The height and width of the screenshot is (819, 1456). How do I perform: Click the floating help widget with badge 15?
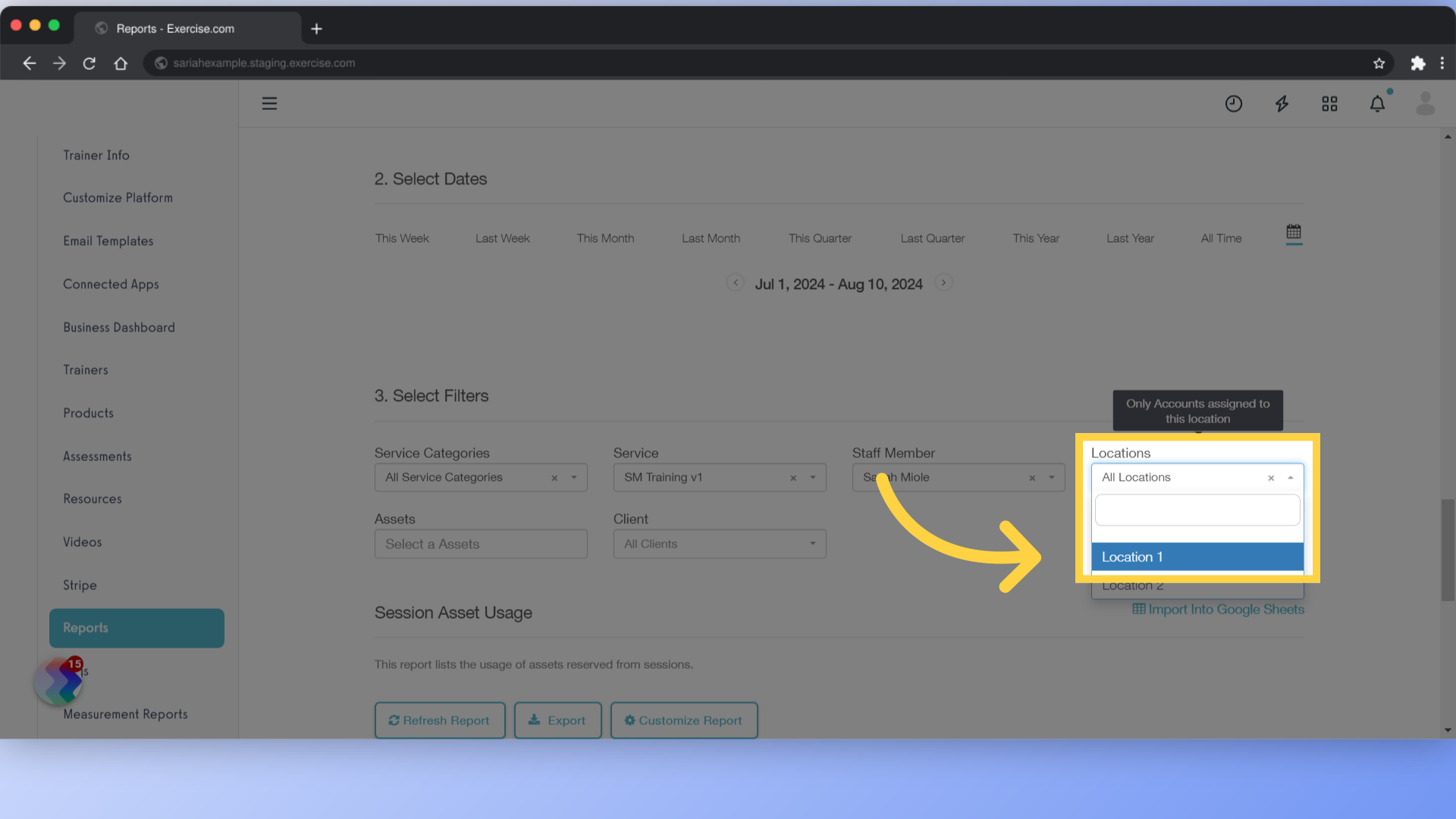pyautogui.click(x=59, y=680)
